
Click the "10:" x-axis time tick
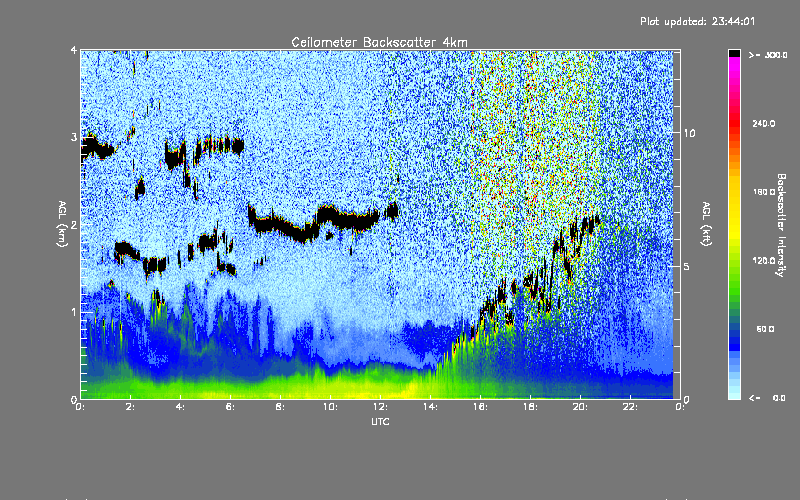pos(330,407)
